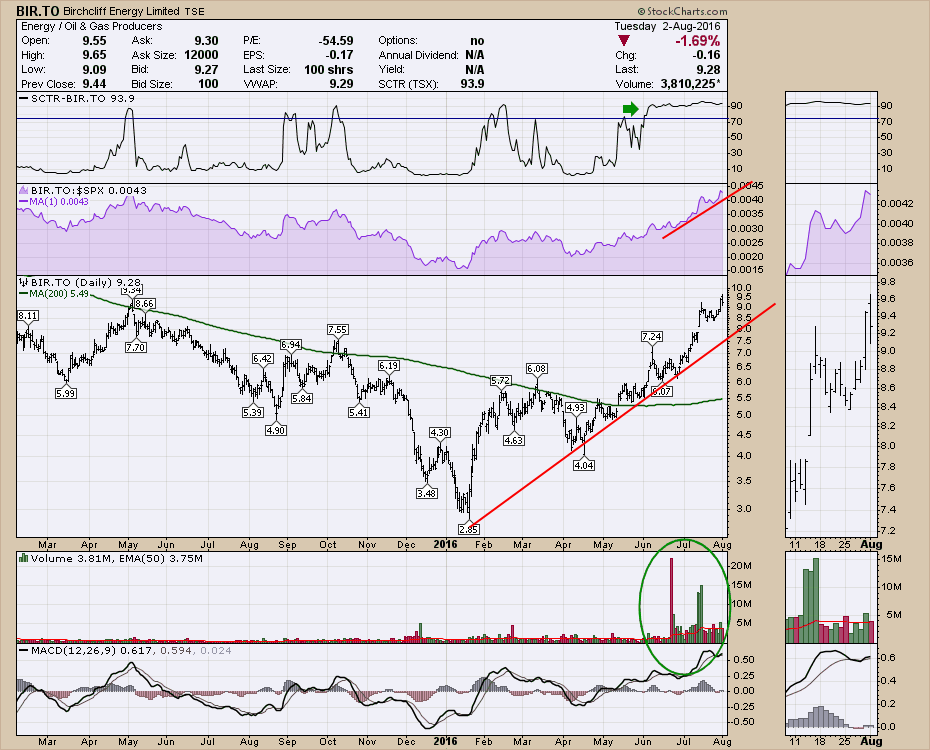Select the 'Energy / Oil & Gas Producers' sector text
The width and height of the screenshot is (930, 750).
pos(91,26)
